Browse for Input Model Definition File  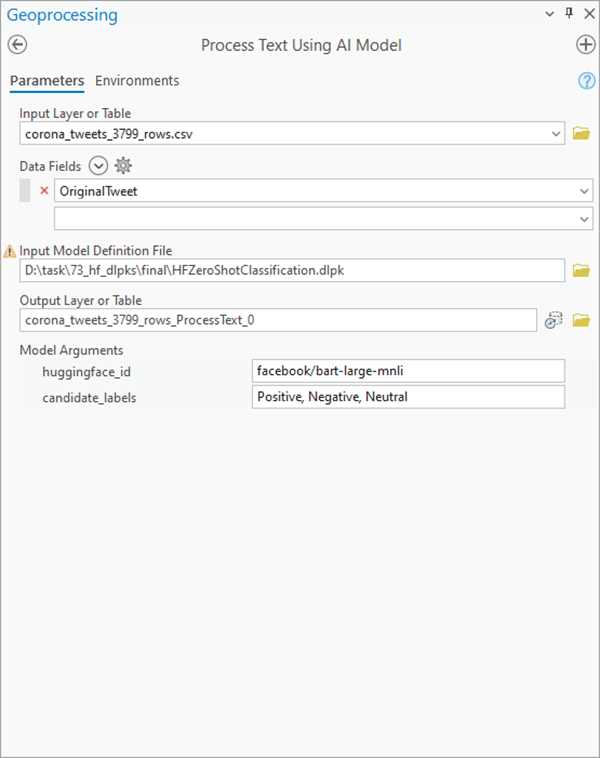(581, 270)
